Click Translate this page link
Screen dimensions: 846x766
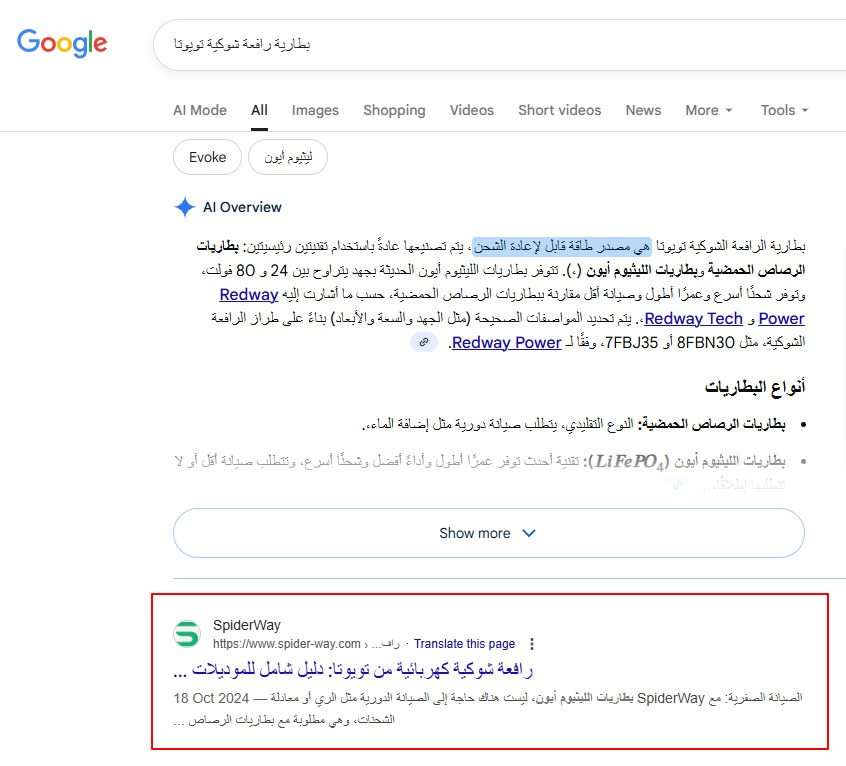(465, 644)
